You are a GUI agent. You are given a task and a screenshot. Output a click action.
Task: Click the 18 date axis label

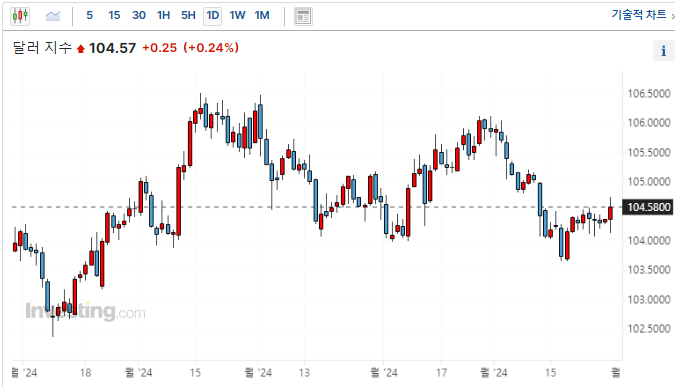[x=85, y=372]
